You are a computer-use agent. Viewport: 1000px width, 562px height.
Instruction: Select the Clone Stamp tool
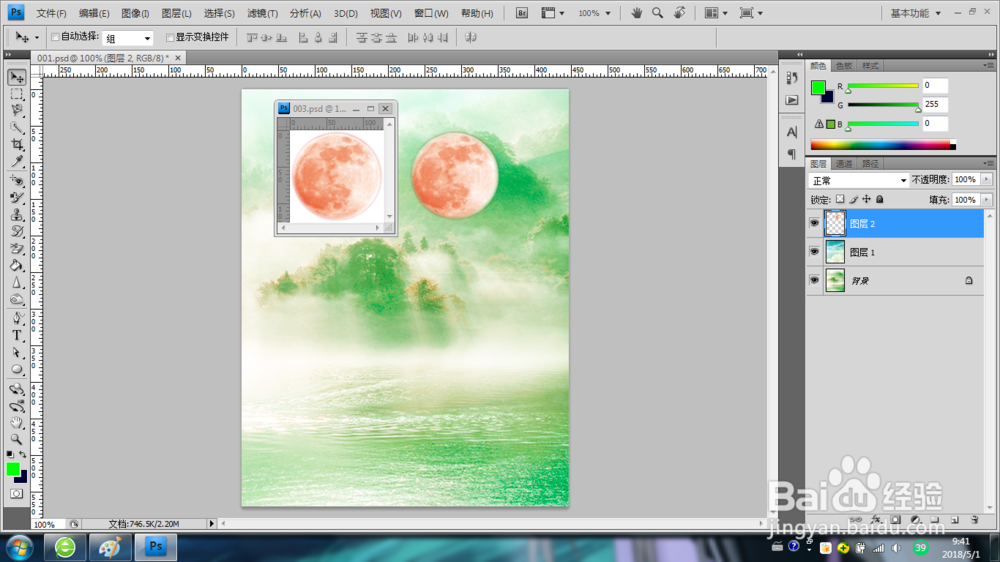[17, 215]
